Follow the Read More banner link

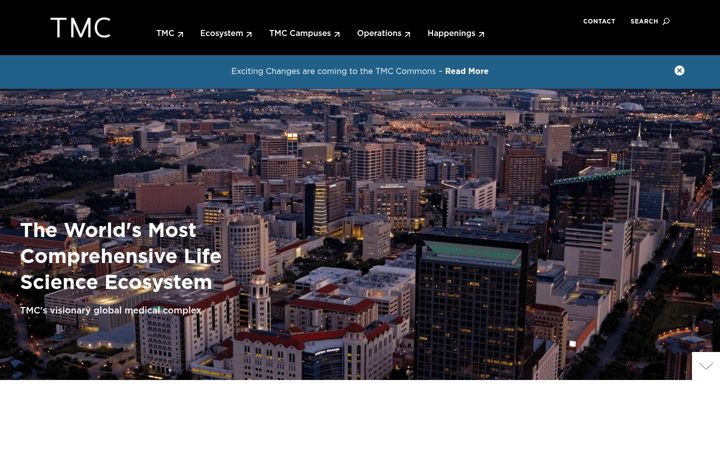tap(467, 71)
